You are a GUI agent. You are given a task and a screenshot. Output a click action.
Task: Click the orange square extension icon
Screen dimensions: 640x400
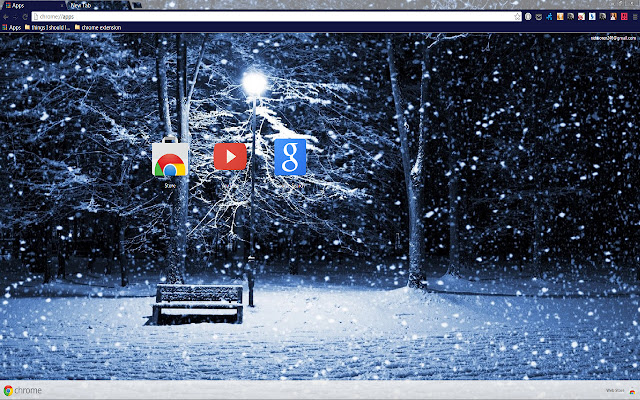[x=560, y=17]
